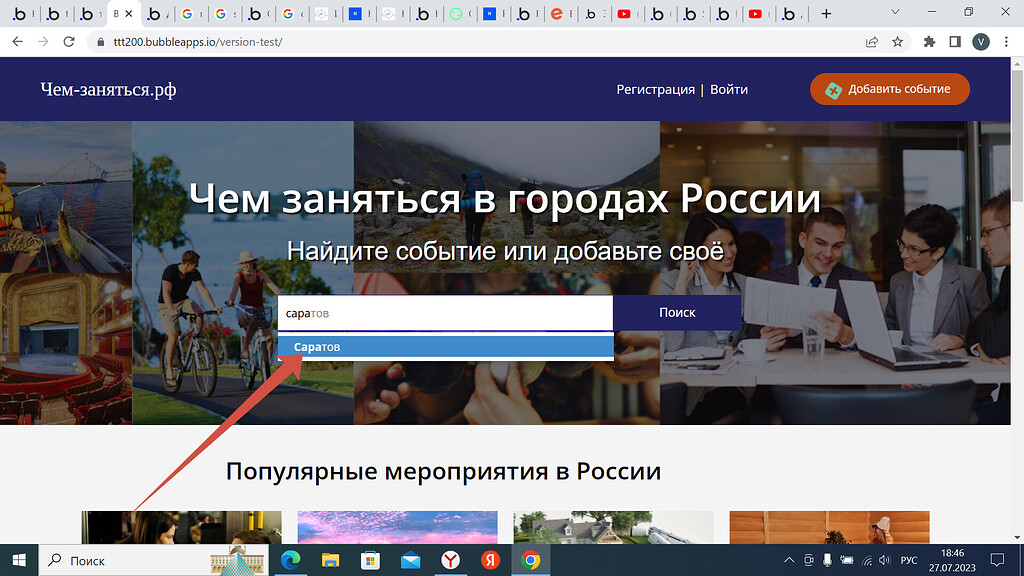1024x576 pixels.
Task: Bookmark the page via the star icon
Action: (x=897, y=44)
